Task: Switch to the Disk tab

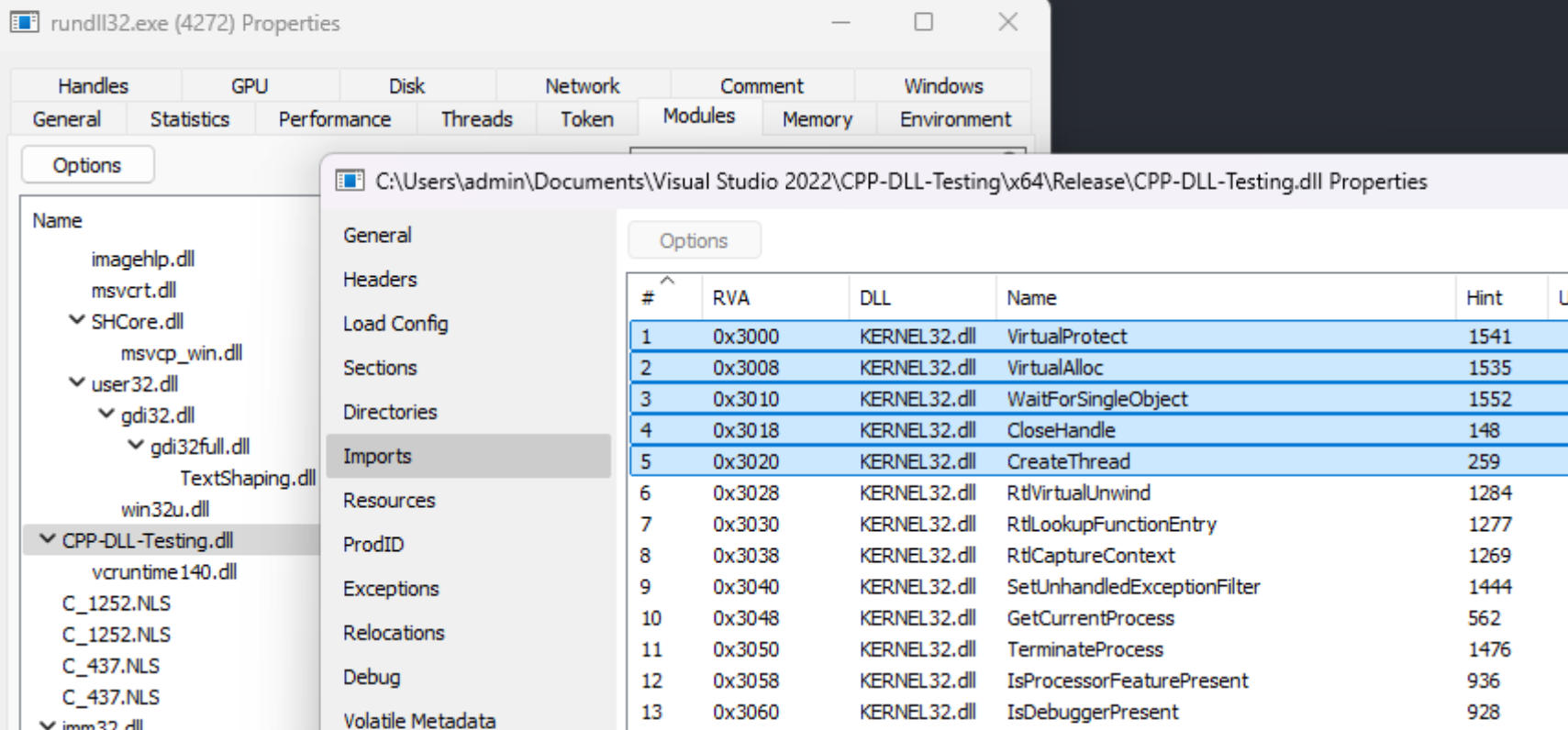Action: [406, 85]
